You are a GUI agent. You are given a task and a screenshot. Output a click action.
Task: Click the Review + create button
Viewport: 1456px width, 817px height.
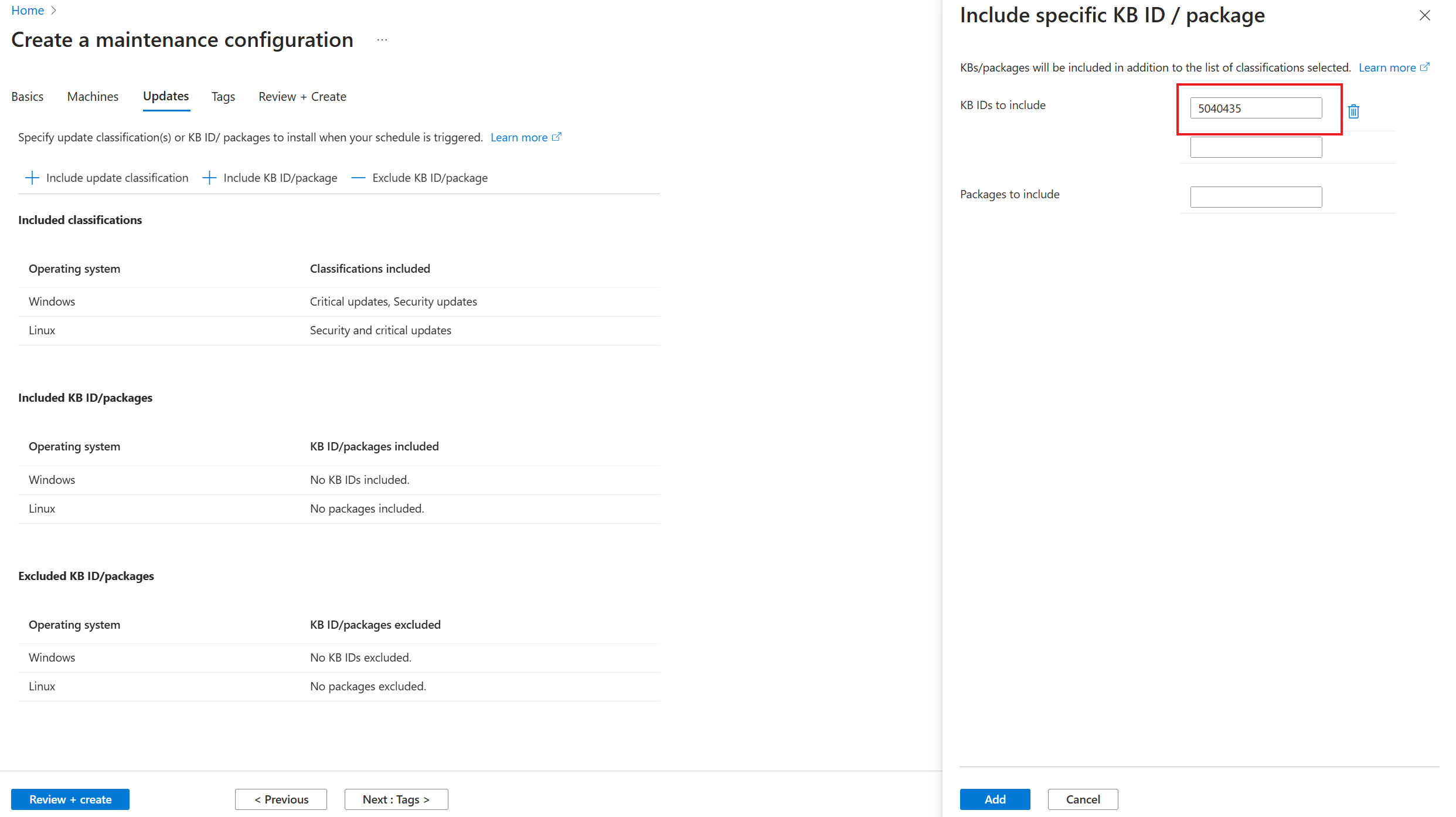point(70,799)
